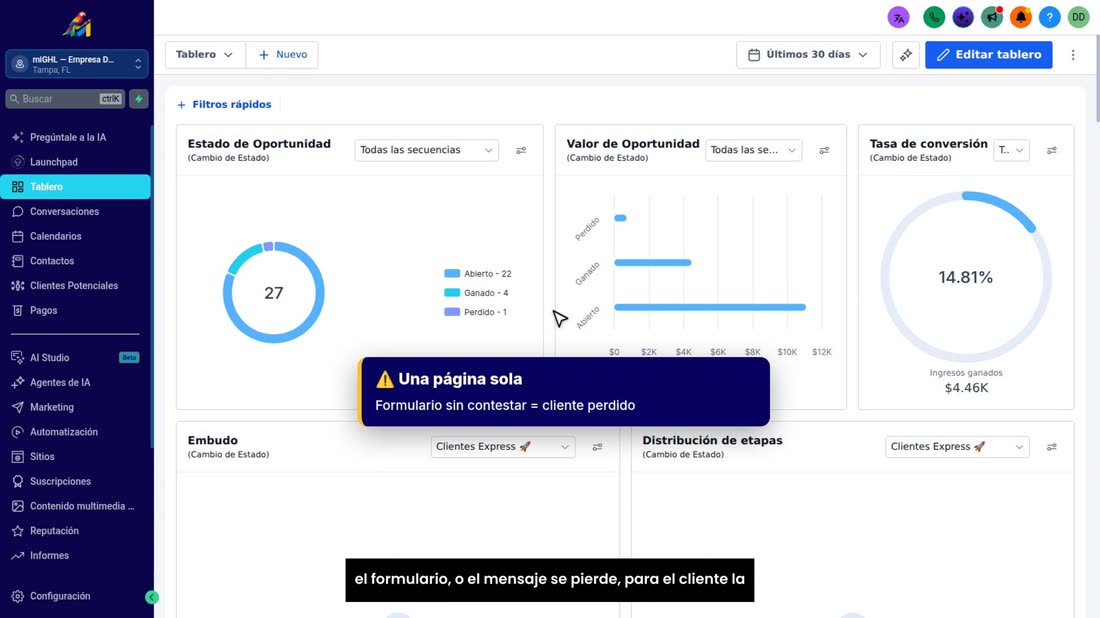
Task: Open the DD user profile avatar
Action: tap(1078, 18)
